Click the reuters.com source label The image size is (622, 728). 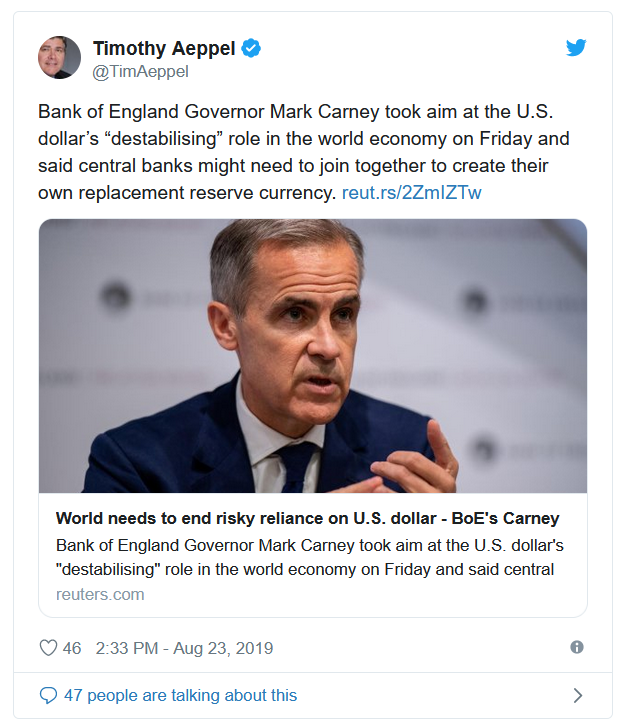pyautogui.click(x=100, y=594)
